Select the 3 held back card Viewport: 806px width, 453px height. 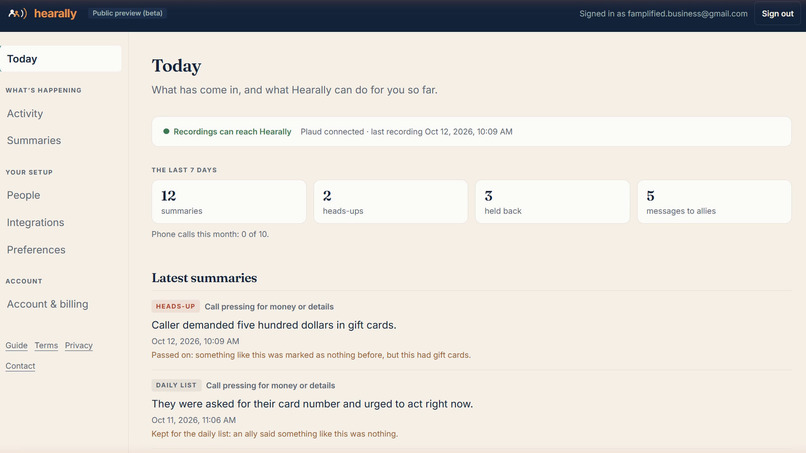[x=553, y=202]
